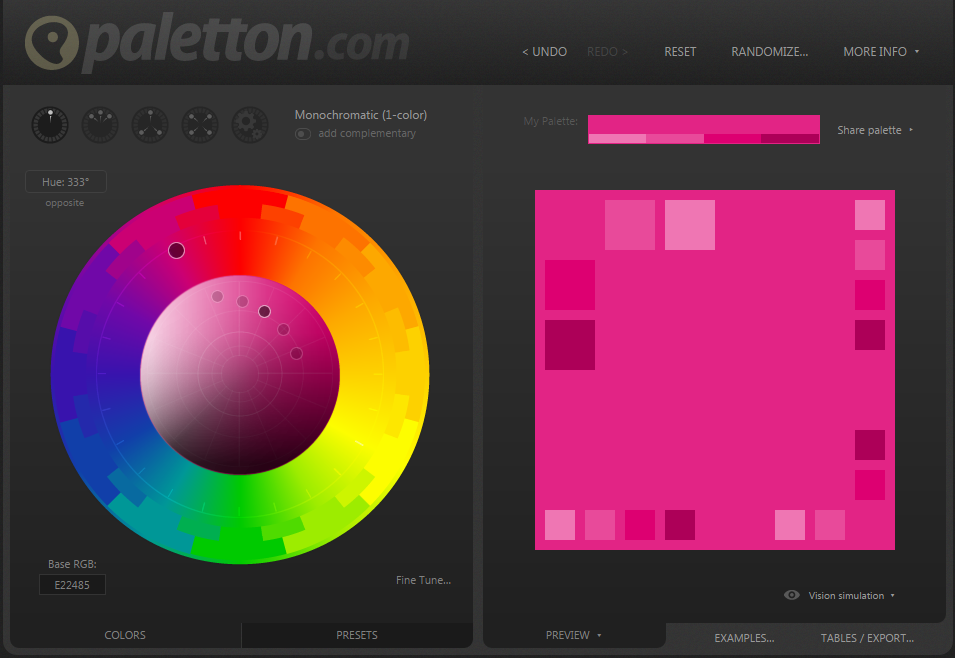Open the TABLES / EXPORT tab
This screenshot has width=955, height=658.
[x=867, y=638]
